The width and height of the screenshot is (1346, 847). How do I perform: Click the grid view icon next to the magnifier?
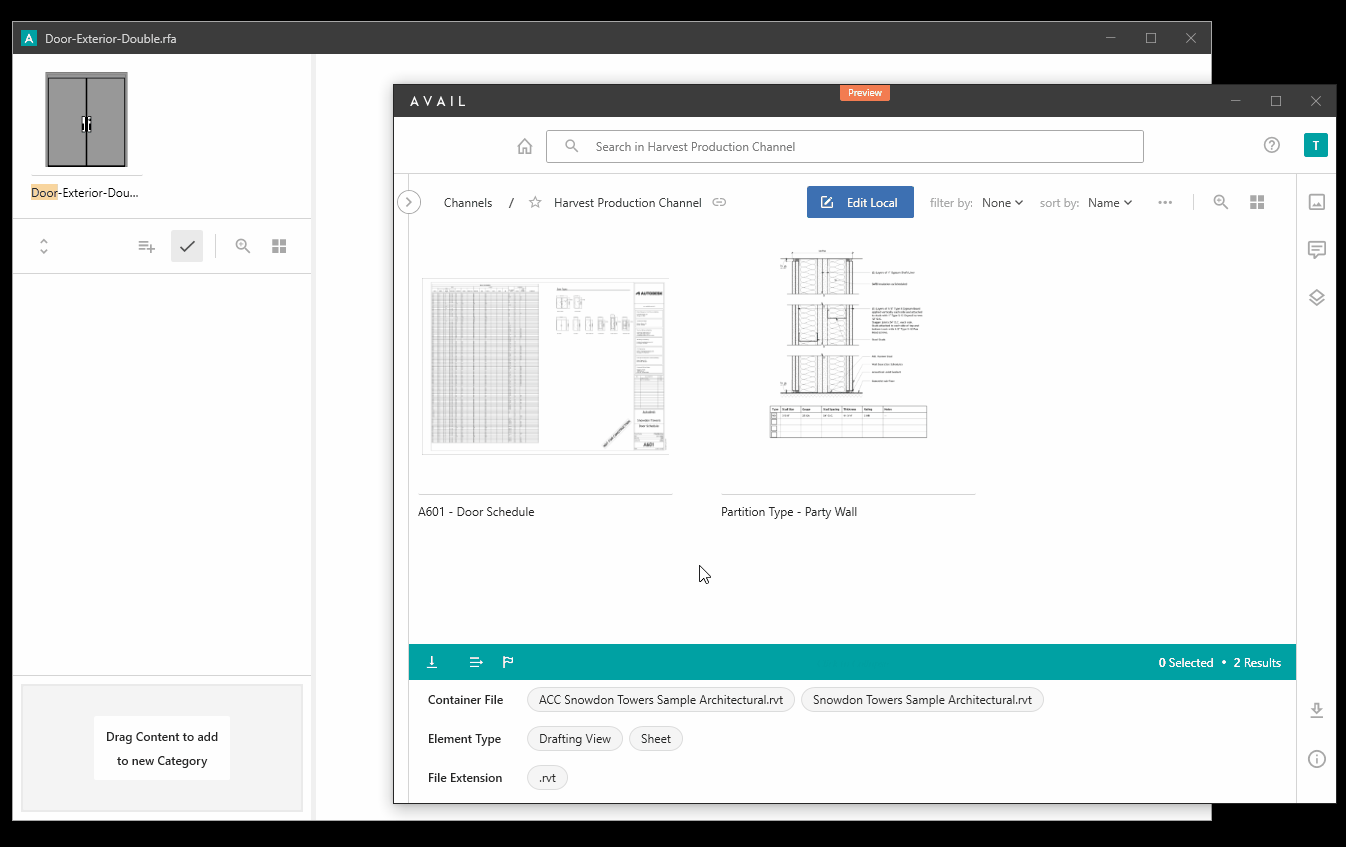click(x=1257, y=201)
